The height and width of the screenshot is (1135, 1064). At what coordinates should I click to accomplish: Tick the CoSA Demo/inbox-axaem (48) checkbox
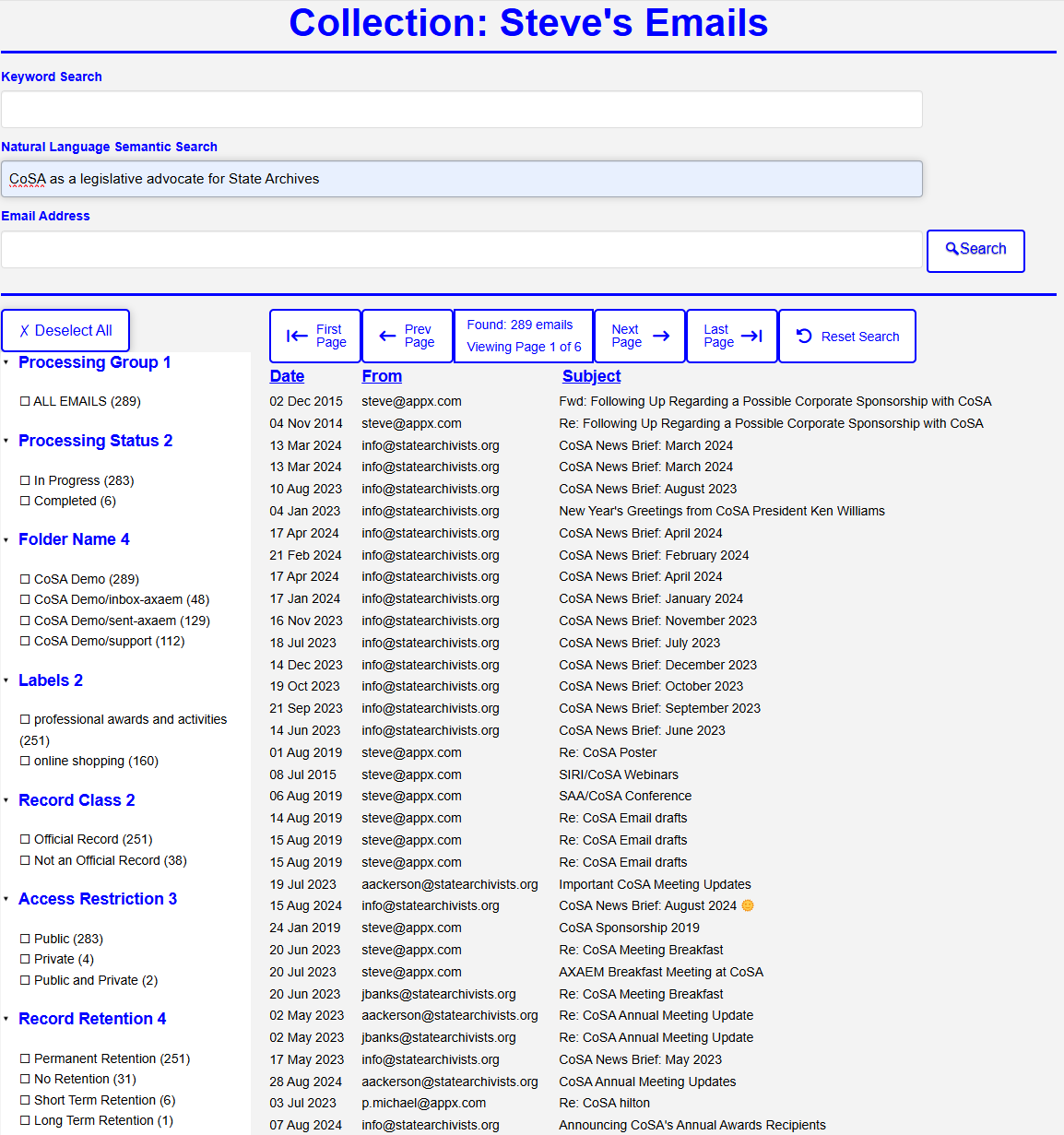tap(25, 599)
